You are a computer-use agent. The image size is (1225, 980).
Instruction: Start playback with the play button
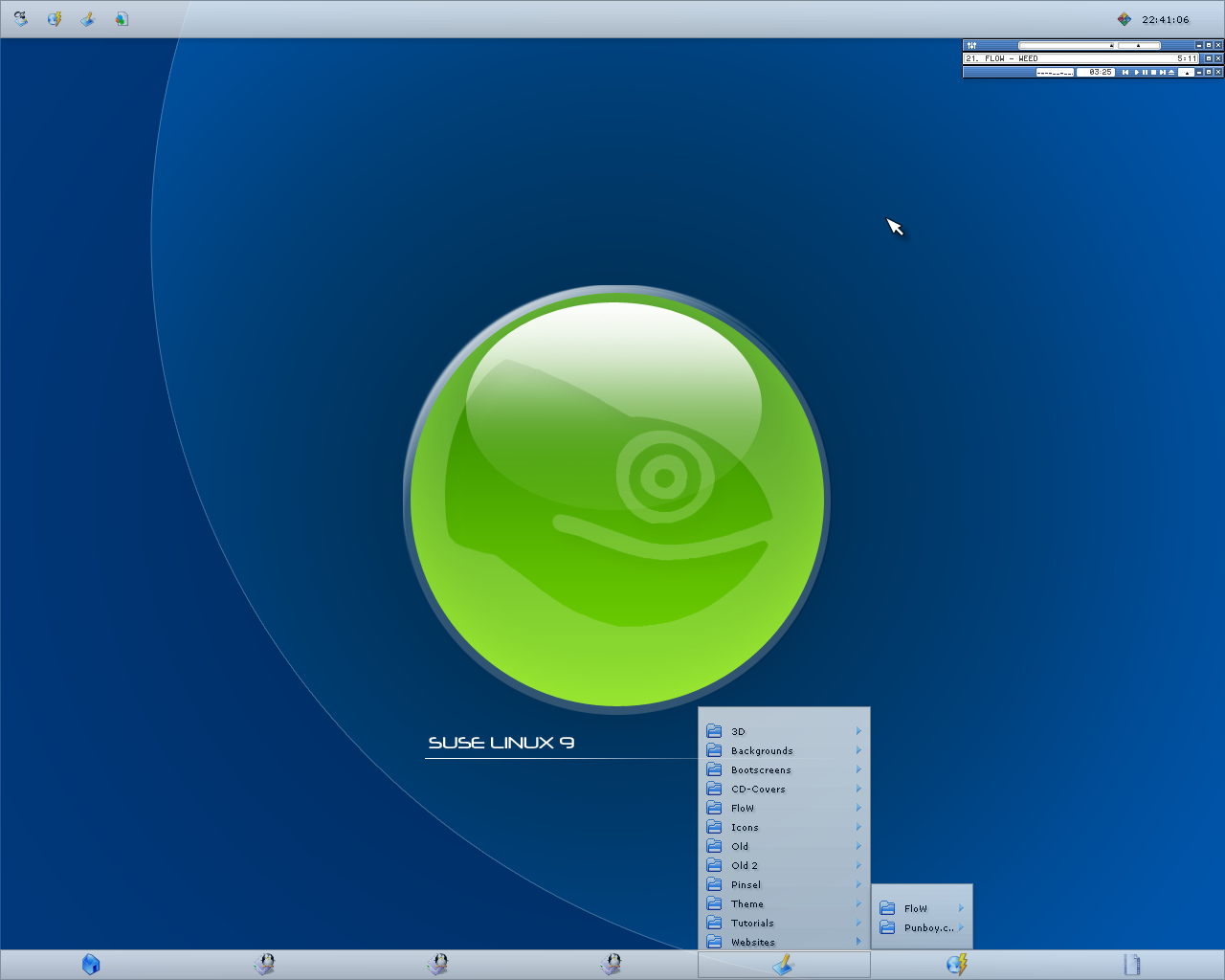[1136, 72]
